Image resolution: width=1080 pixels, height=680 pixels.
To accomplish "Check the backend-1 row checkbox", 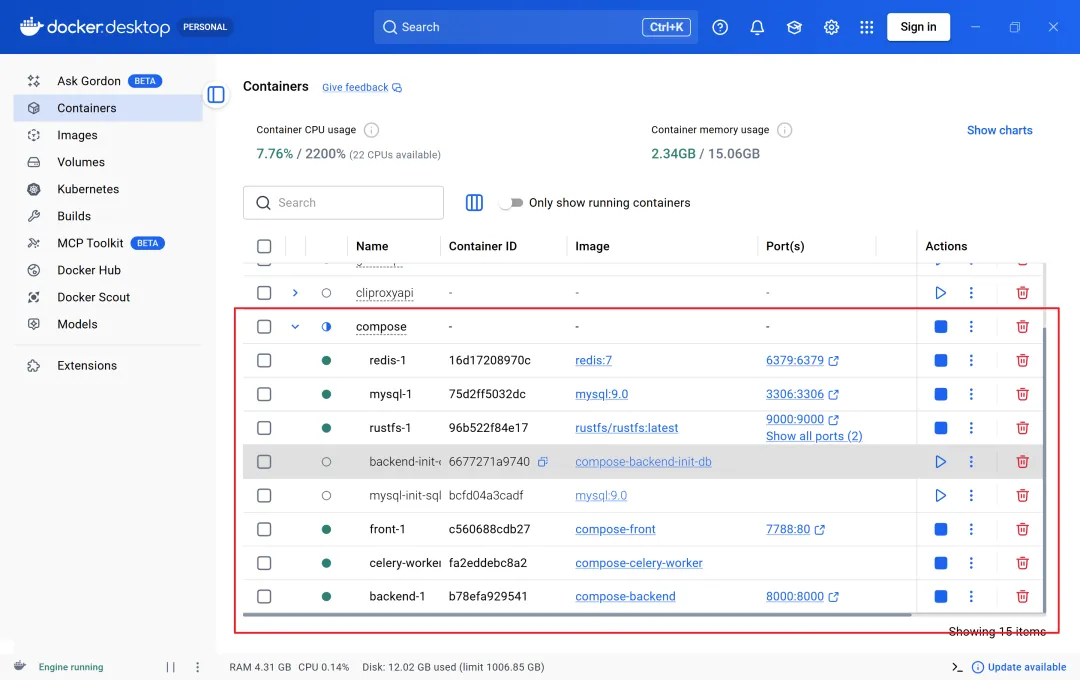I will pos(264,597).
